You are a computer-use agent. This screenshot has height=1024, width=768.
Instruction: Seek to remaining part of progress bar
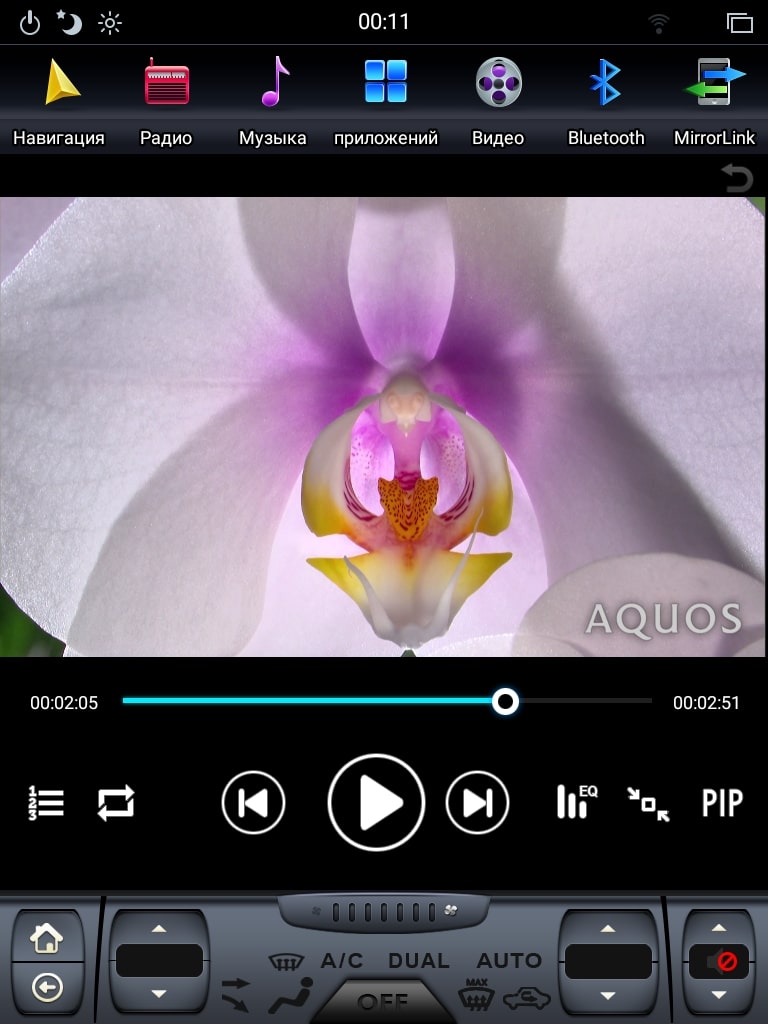[x=586, y=701]
